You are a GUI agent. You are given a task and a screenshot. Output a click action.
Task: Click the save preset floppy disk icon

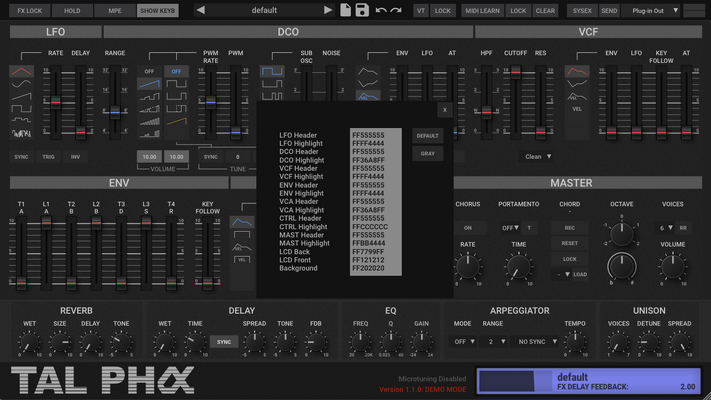tap(362, 10)
